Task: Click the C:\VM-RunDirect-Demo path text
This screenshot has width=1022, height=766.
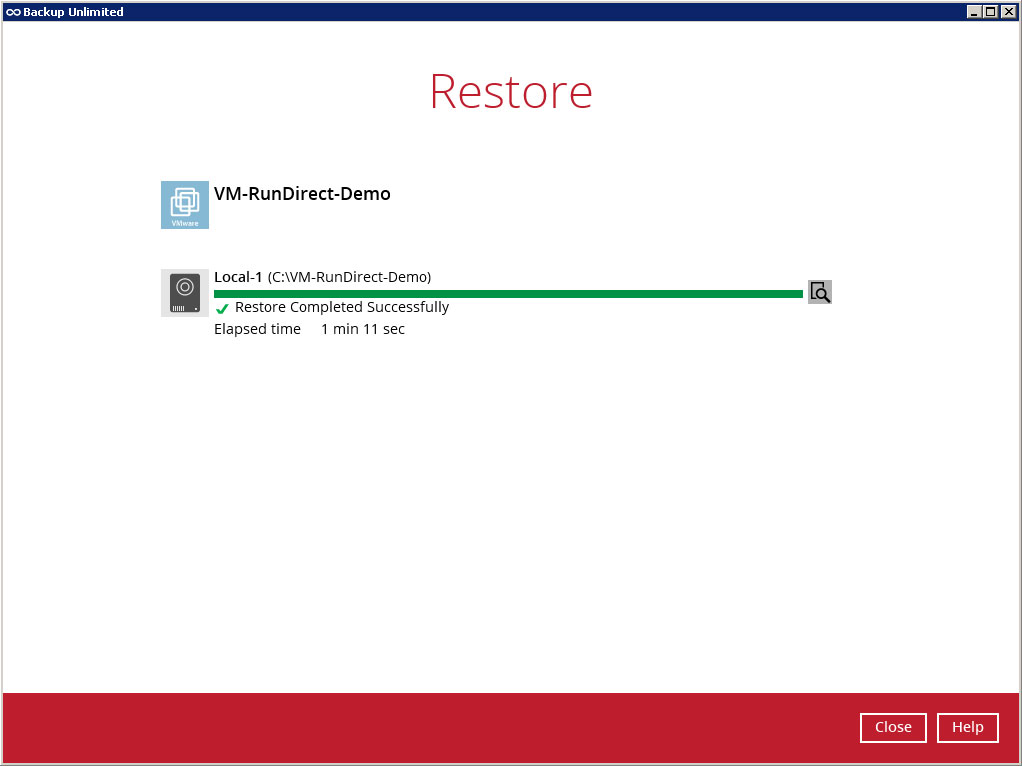Action: [x=349, y=277]
